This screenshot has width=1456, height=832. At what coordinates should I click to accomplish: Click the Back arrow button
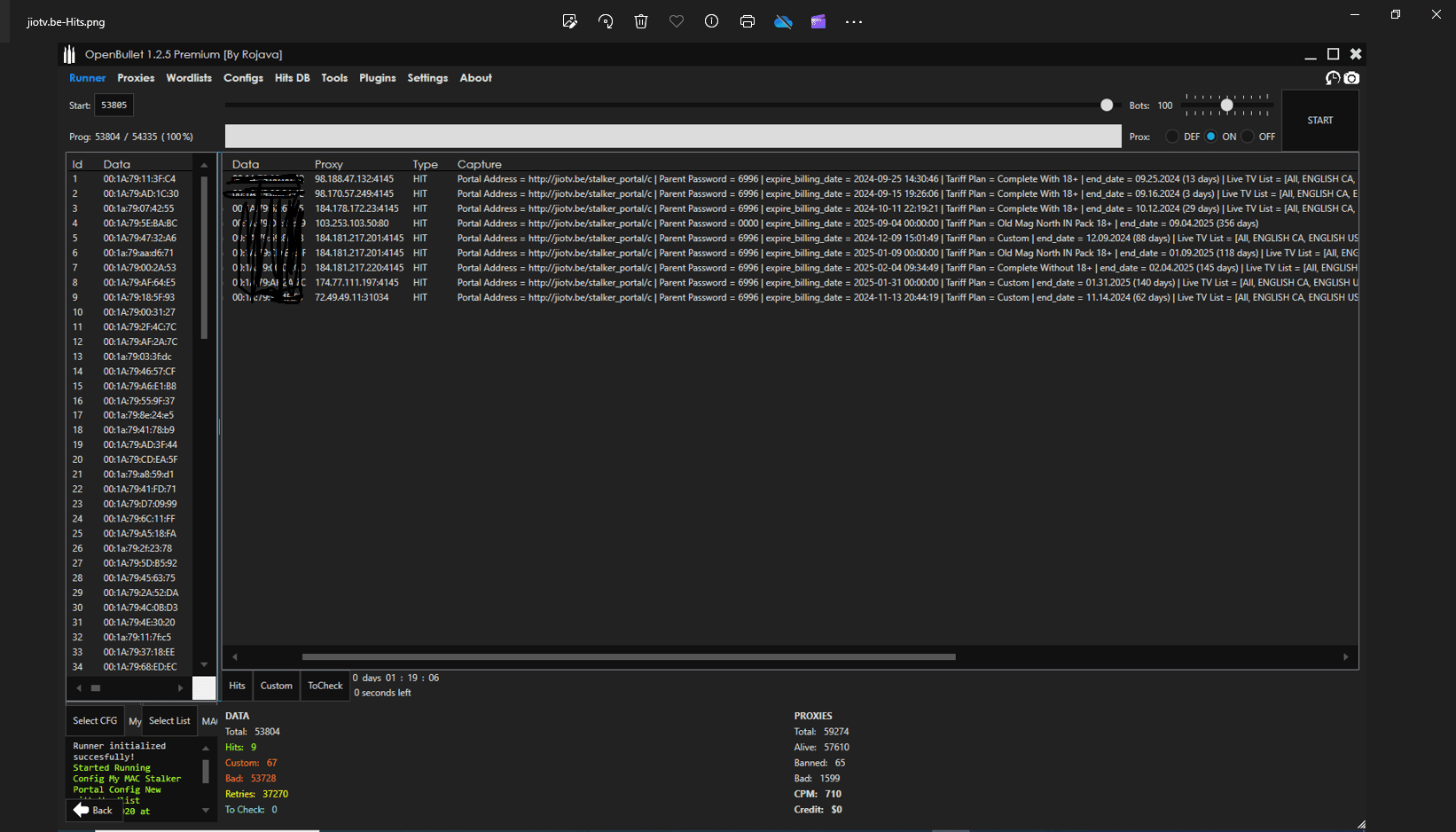pos(94,810)
